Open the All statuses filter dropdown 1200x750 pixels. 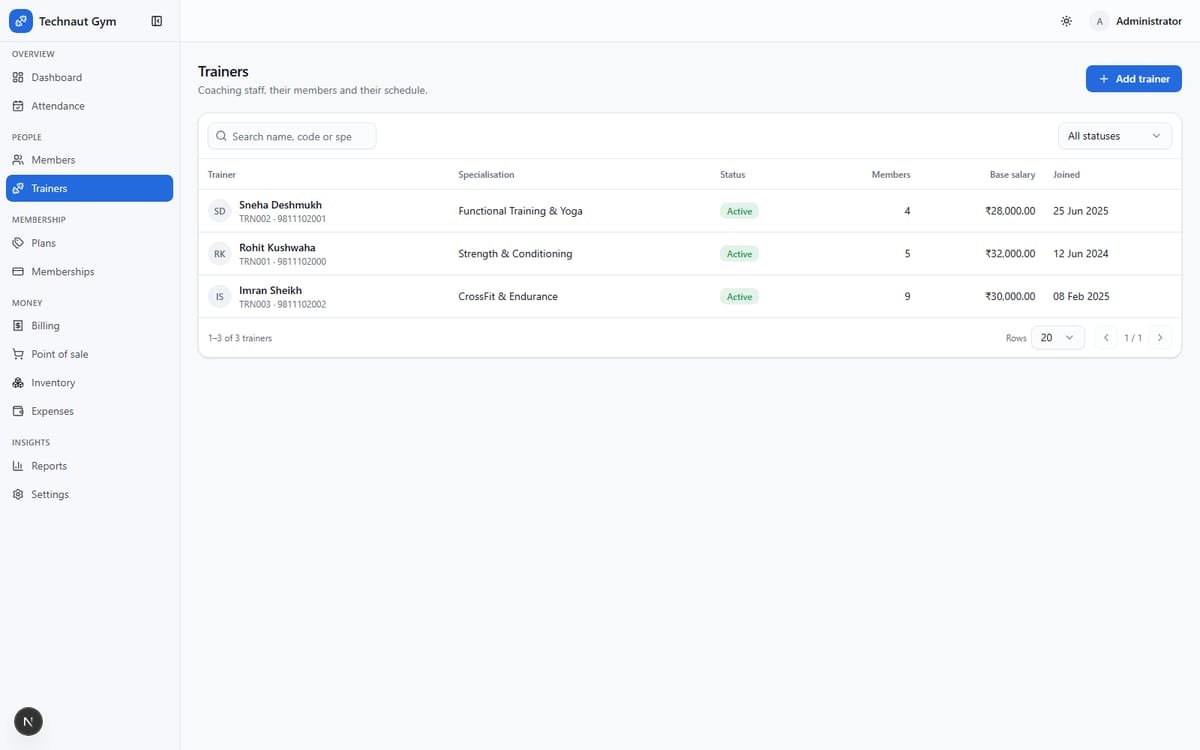1114,136
